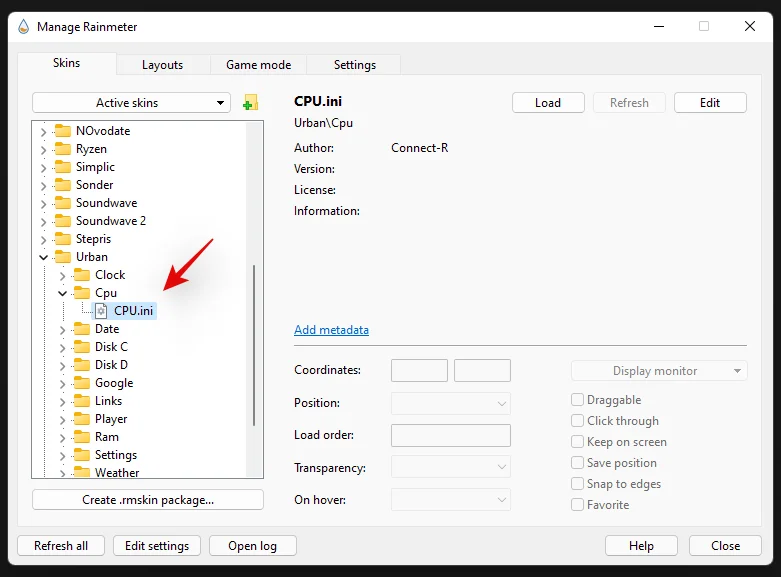Click the Date folder icon
Screen dimensions: 781x577
click(x=82, y=329)
